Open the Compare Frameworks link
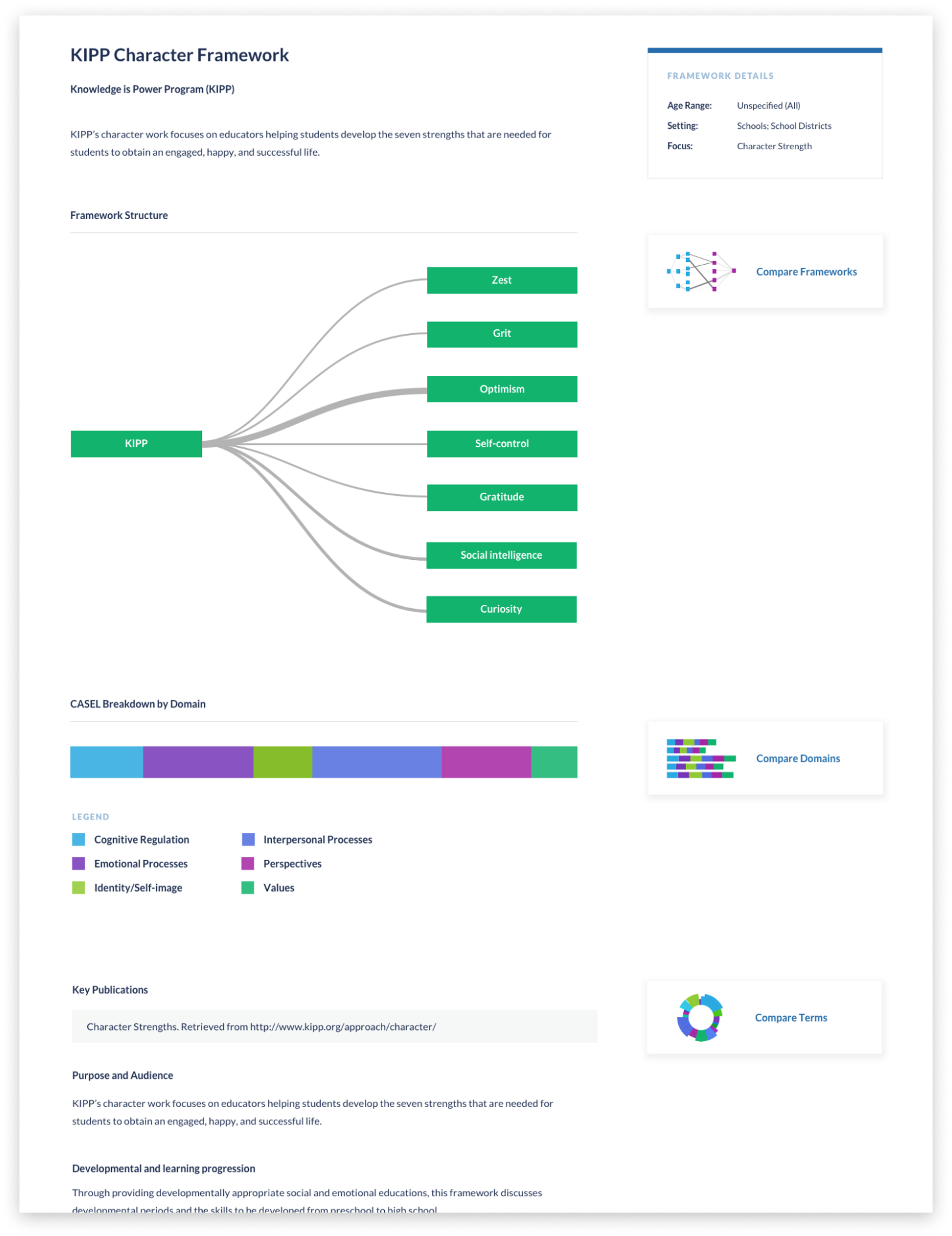Viewport: 952px width, 1236px height. point(806,272)
